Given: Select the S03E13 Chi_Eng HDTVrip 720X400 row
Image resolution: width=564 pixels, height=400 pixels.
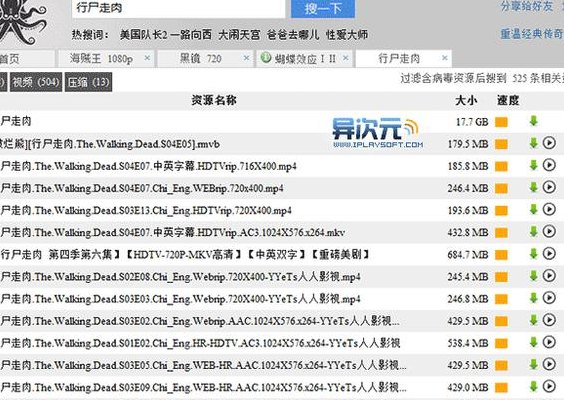Looking at the screenshot, I should [x=281, y=210].
